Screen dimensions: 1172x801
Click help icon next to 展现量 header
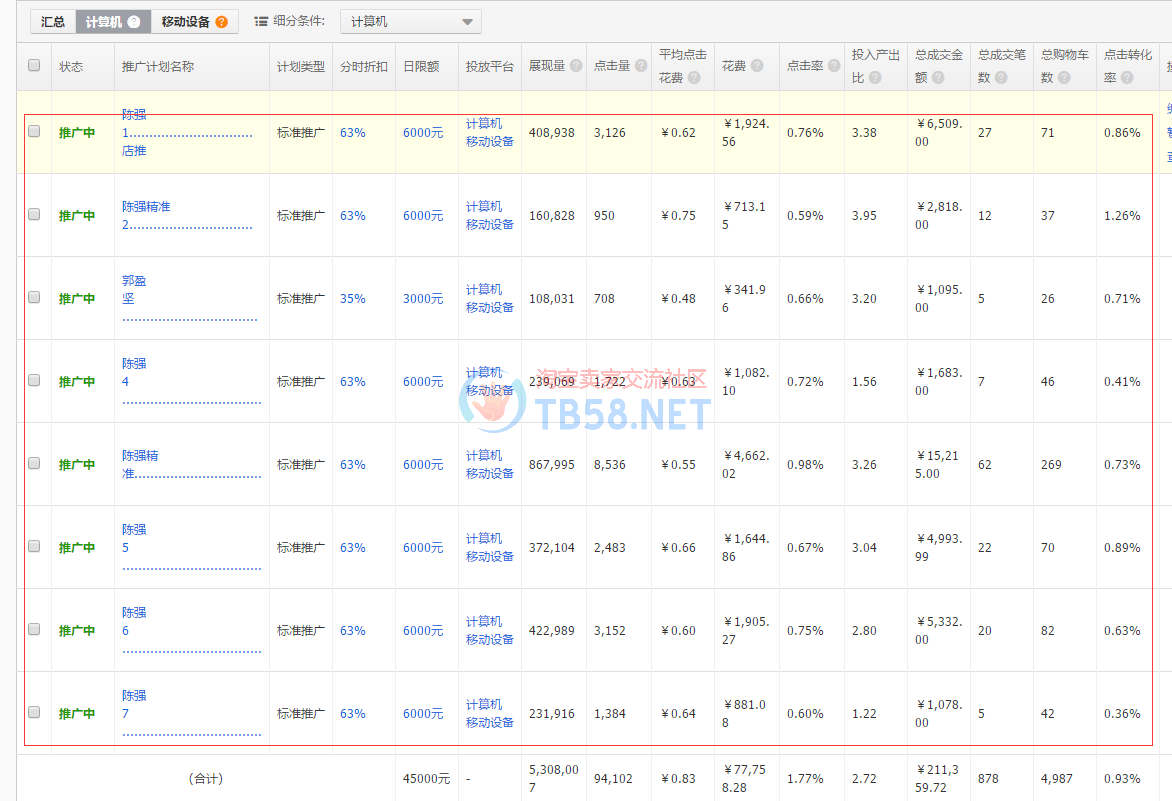pos(576,66)
